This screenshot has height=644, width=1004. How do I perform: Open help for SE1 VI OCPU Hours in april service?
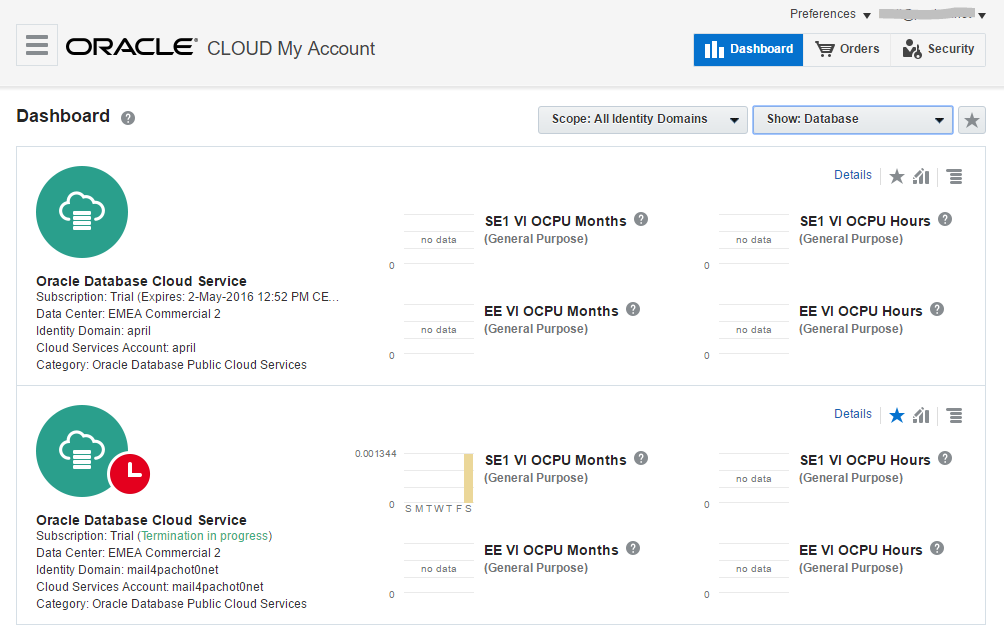tap(945, 220)
